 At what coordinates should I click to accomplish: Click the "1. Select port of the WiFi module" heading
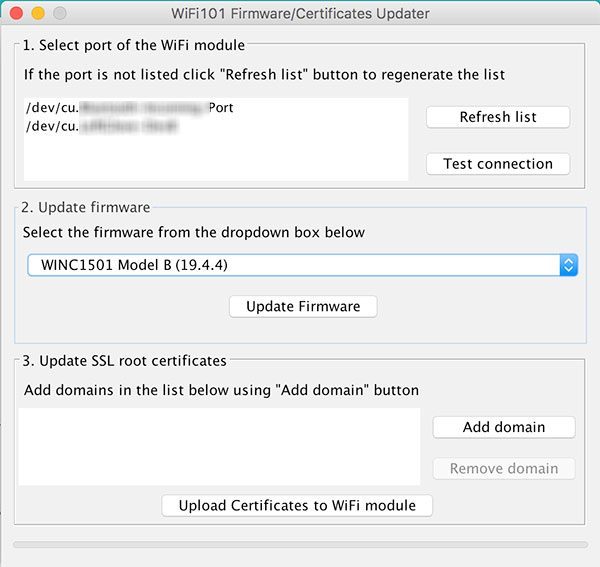tap(134, 45)
